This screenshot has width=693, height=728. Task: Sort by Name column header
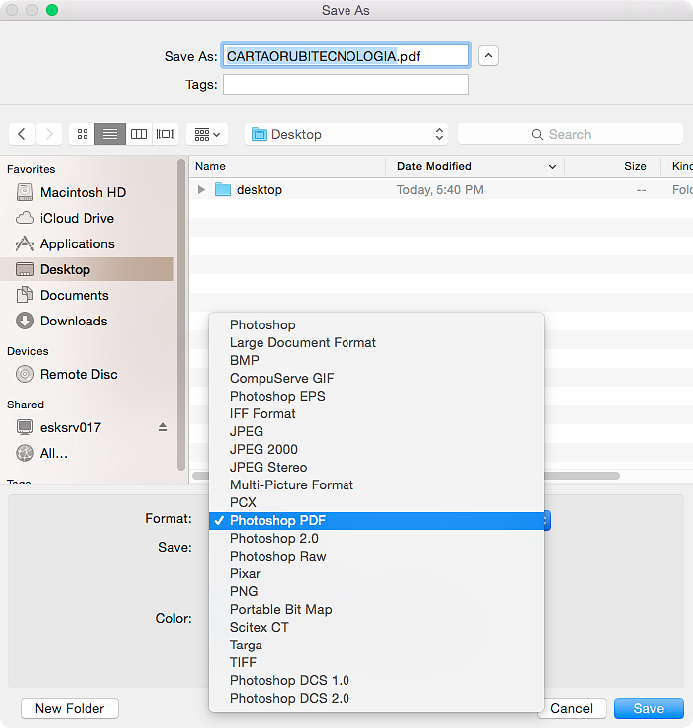click(288, 166)
